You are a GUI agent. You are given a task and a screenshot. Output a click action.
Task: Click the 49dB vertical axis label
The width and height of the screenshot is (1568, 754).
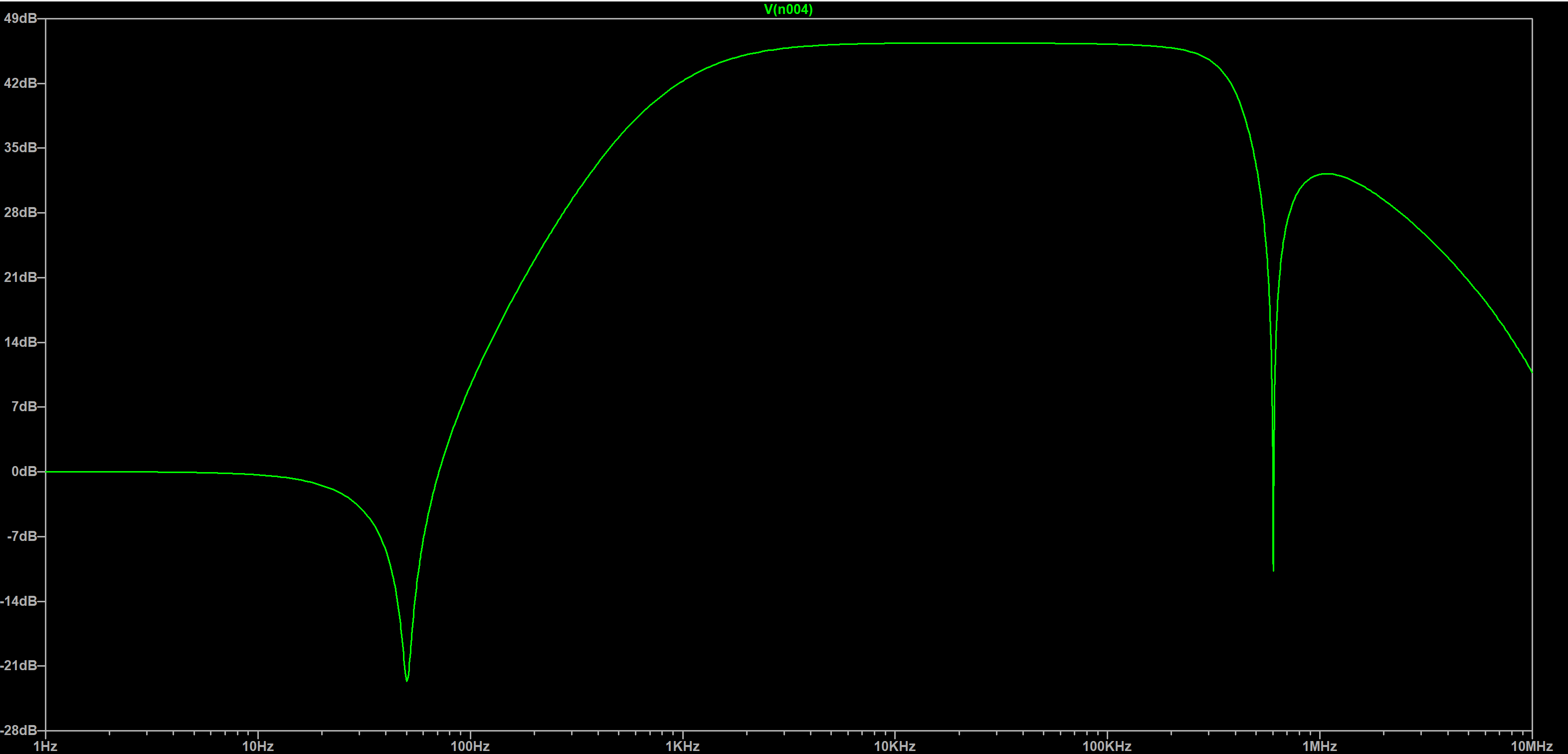click(x=19, y=18)
